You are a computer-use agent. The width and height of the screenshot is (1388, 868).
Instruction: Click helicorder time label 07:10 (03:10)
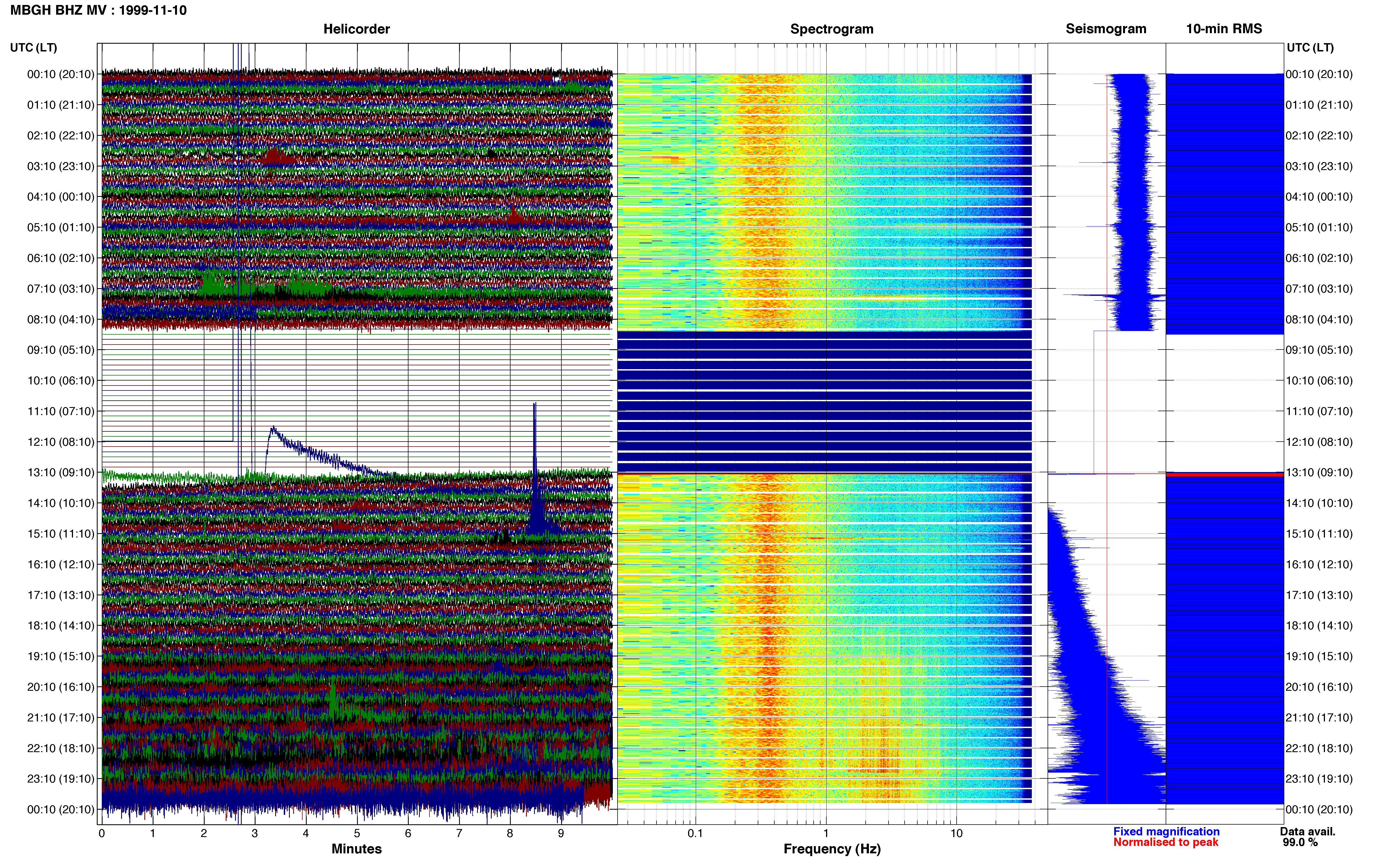(x=61, y=289)
